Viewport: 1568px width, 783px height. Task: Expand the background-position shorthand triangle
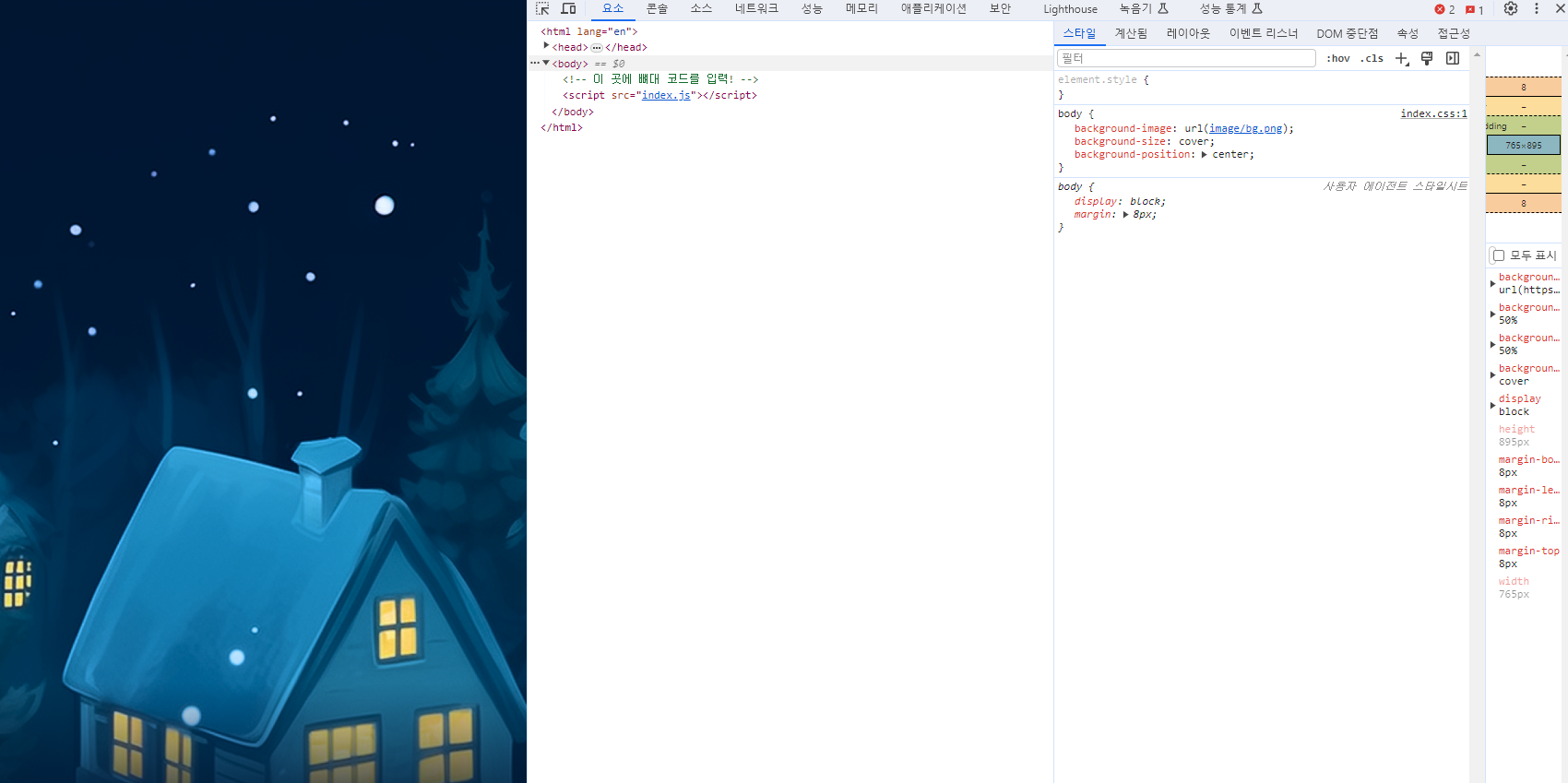(x=1205, y=154)
